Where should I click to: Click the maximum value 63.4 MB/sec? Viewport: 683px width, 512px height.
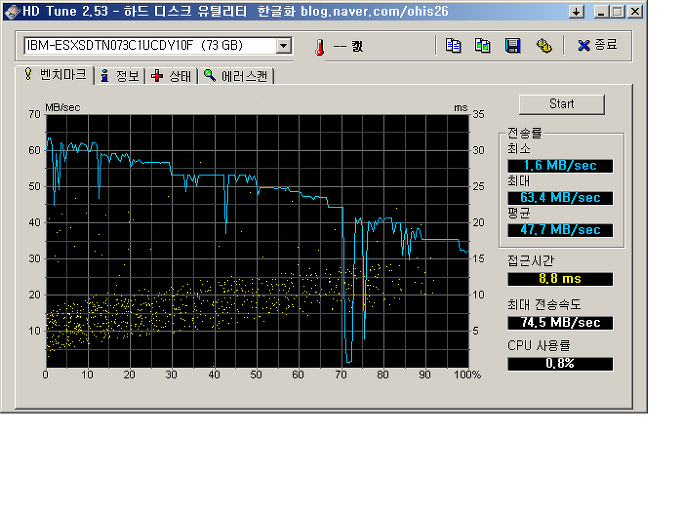pyautogui.click(x=560, y=198)
